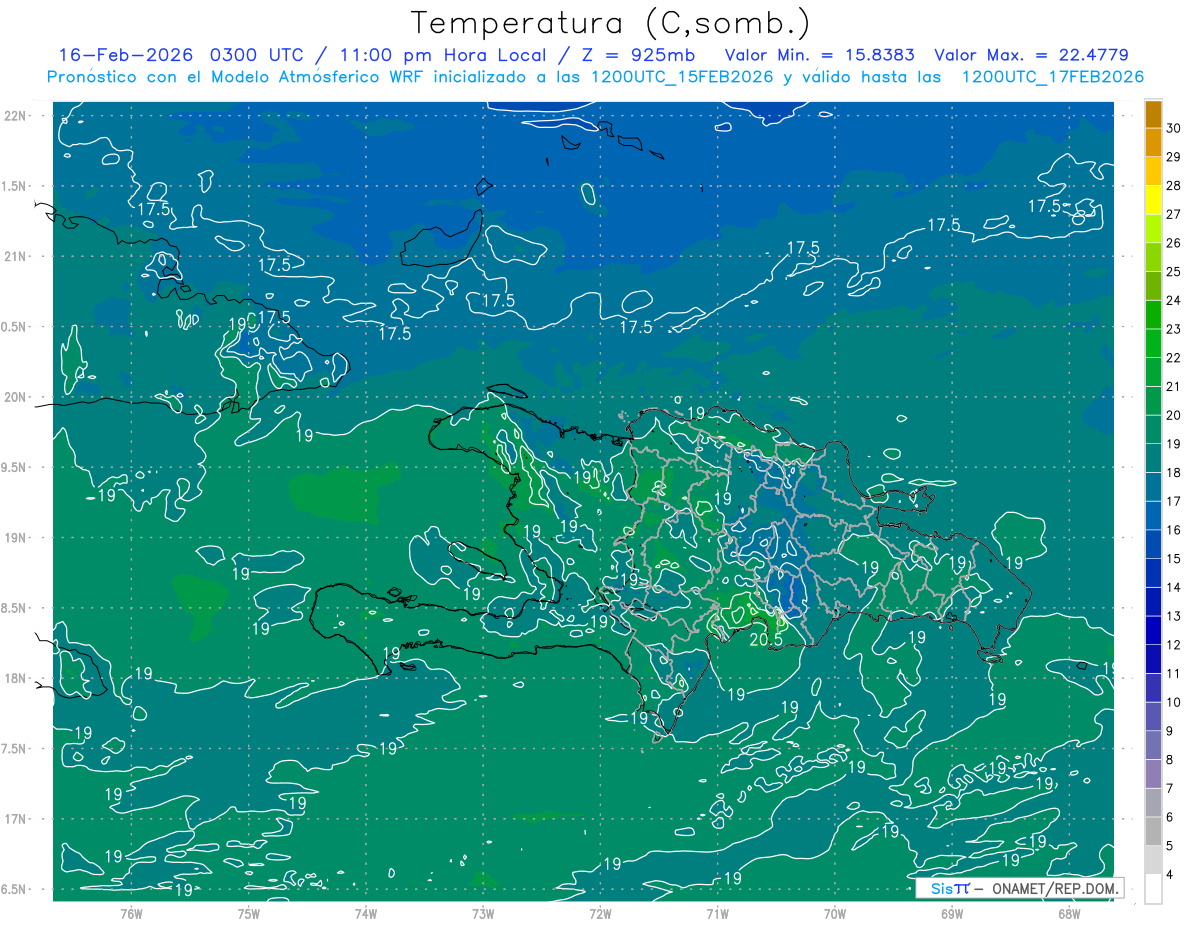
Task: Click the ONAMET/REP.DOM. credit label
Action: pos(1056,888)
